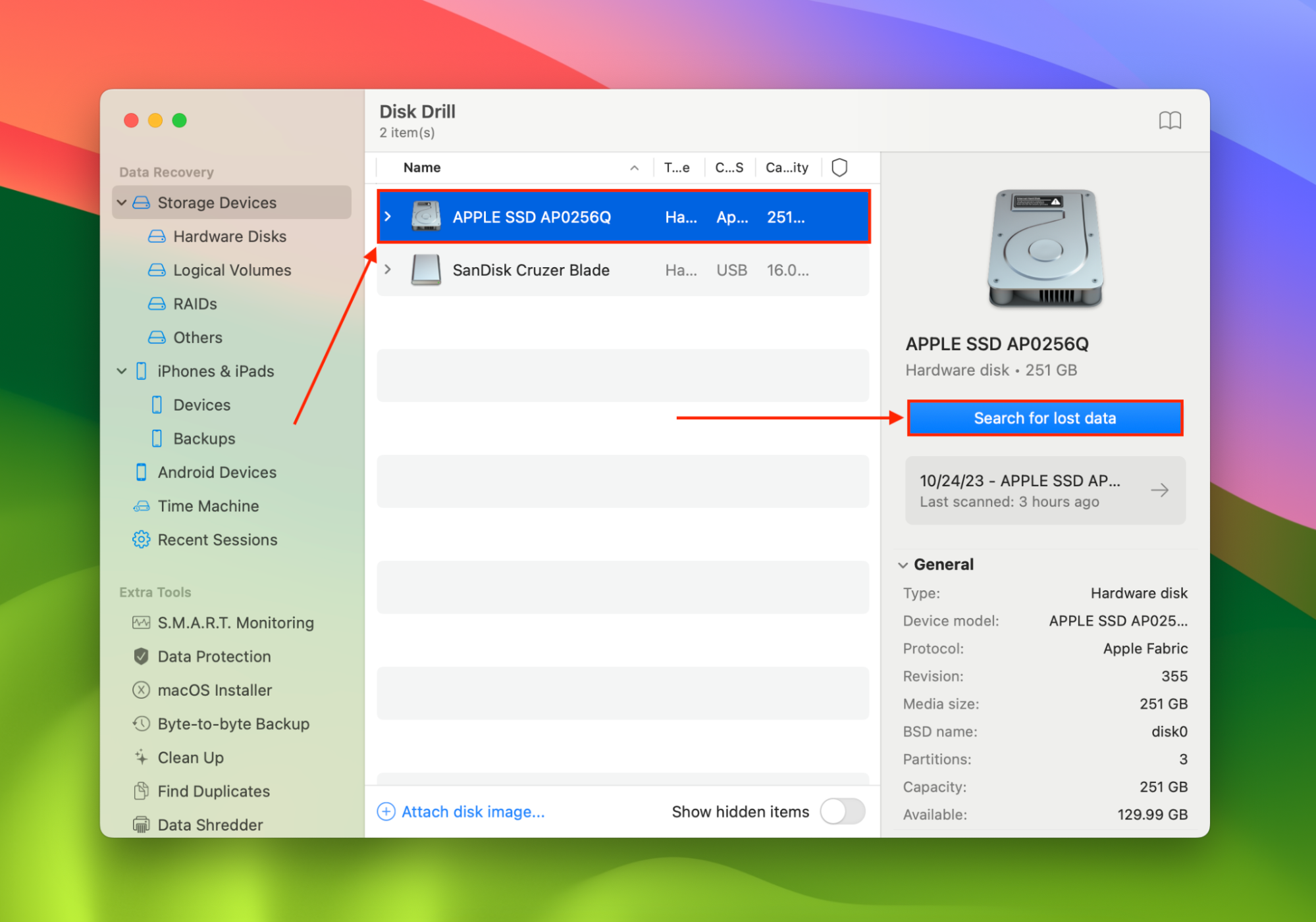
Task: Click the Ca...ity capacity column header
Action: click(787, 167)
